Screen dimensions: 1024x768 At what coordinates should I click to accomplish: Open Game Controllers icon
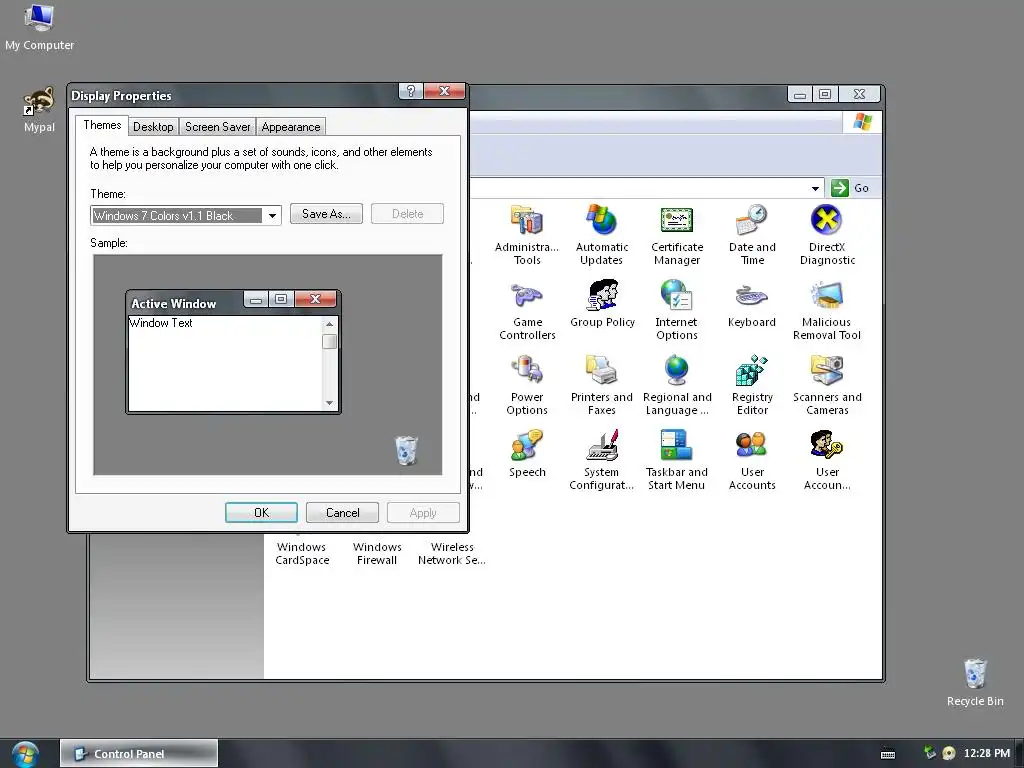click(x=526, y=310)
